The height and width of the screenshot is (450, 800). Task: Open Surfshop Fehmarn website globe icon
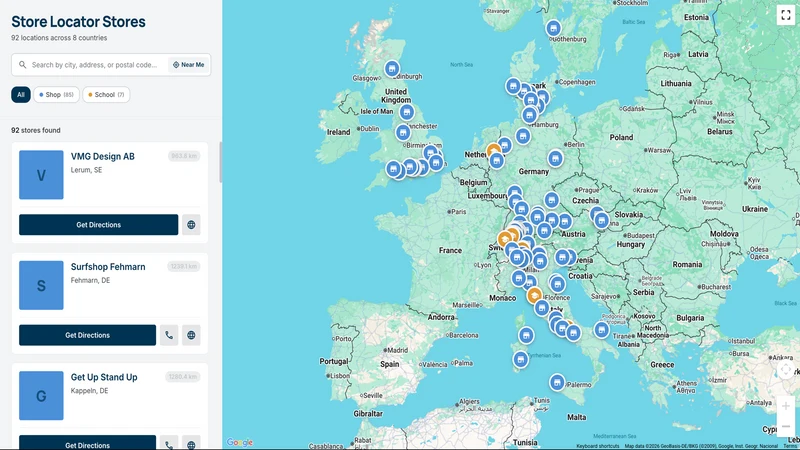[191, 335]
